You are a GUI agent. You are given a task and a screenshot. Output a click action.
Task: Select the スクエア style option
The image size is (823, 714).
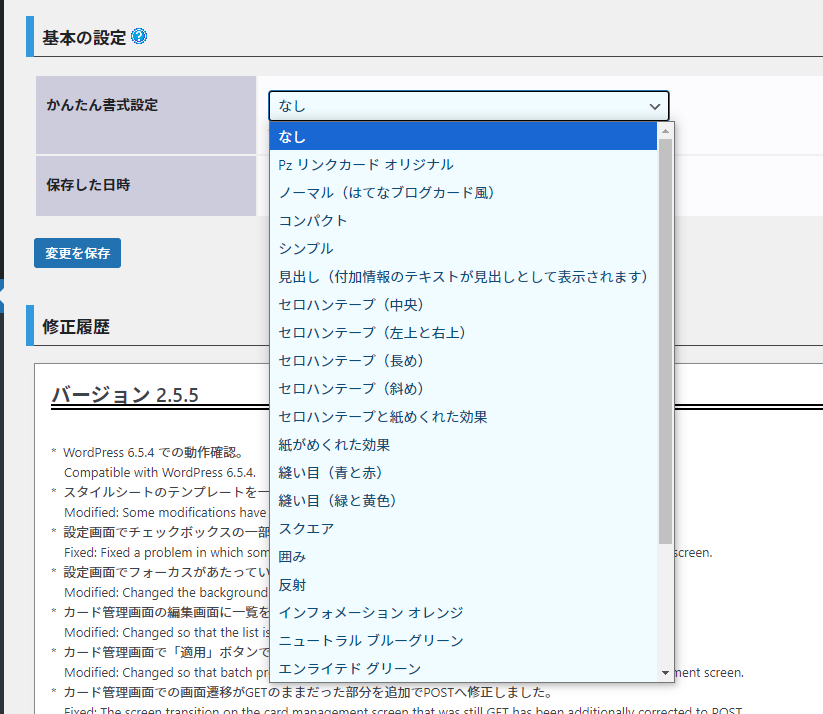click(306, 528)
